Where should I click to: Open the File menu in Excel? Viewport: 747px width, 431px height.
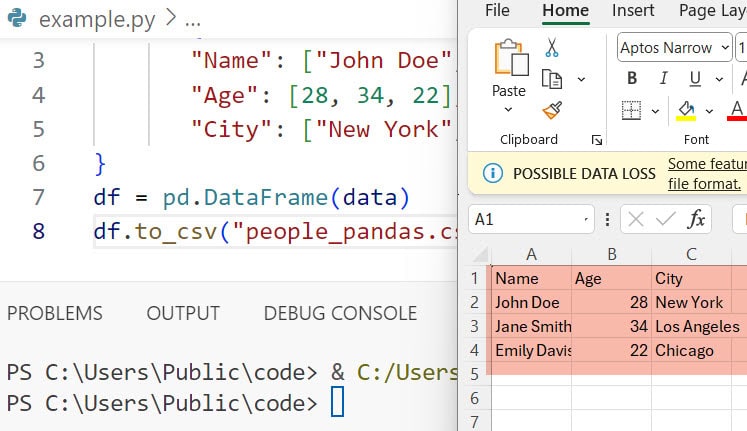(497, 10)
